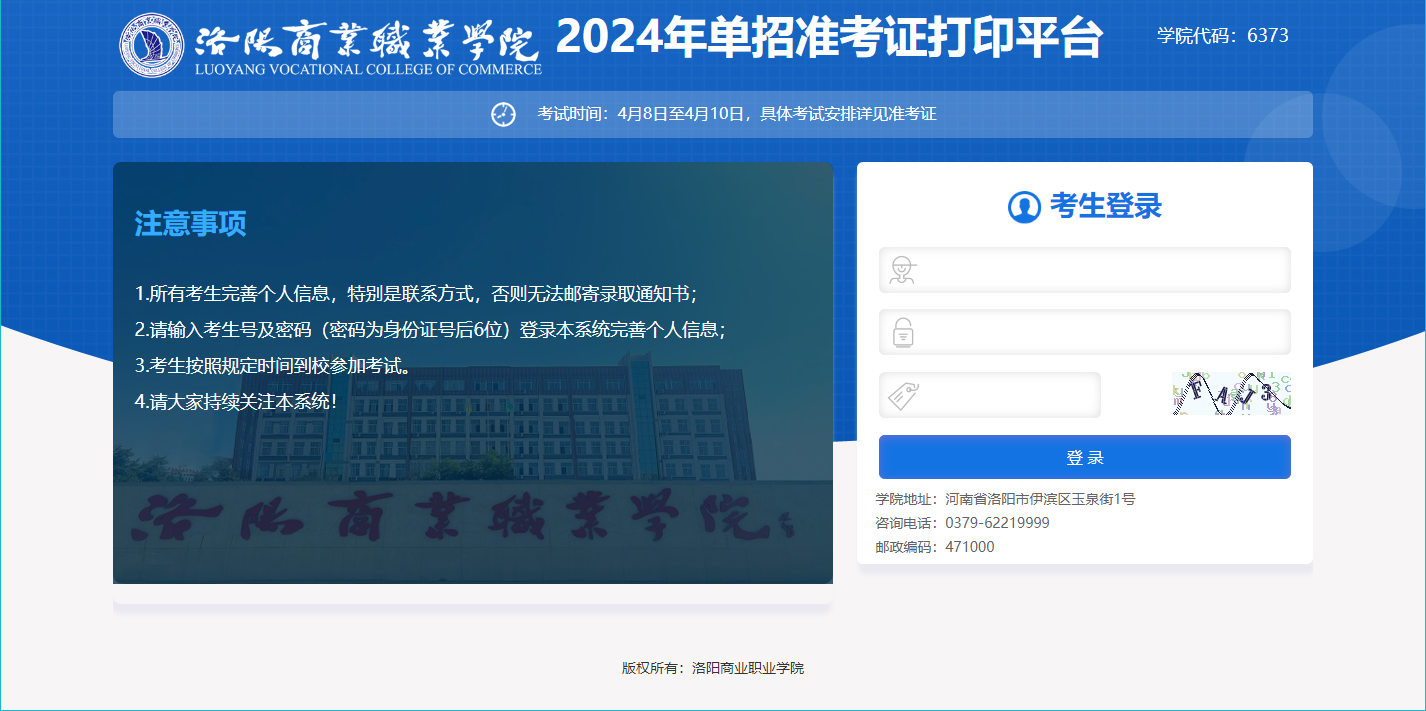Viewport: 1426px width, 711px height.
Task: Click the Luoyang college circular logo emblem
Action: [152, 45]
